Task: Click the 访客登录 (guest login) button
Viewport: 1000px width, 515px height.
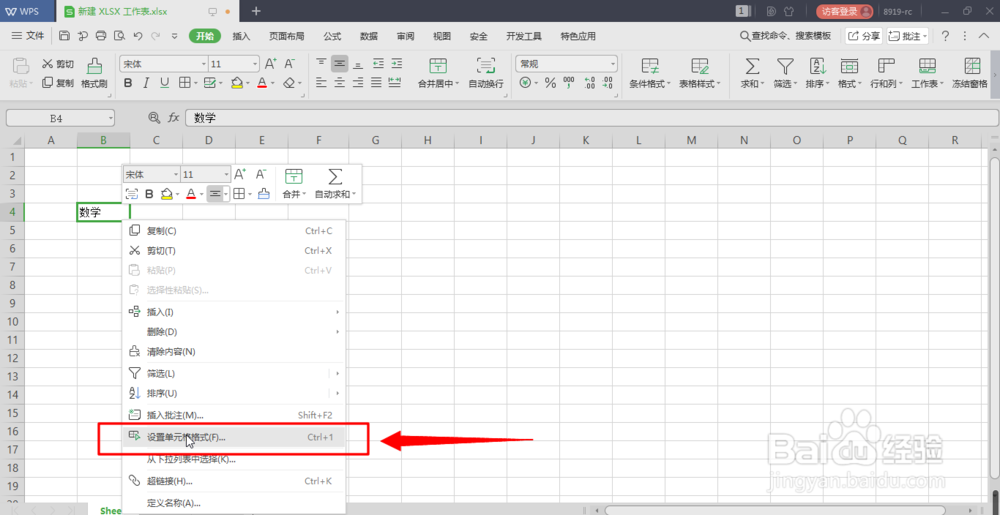Action: (844, 11)
